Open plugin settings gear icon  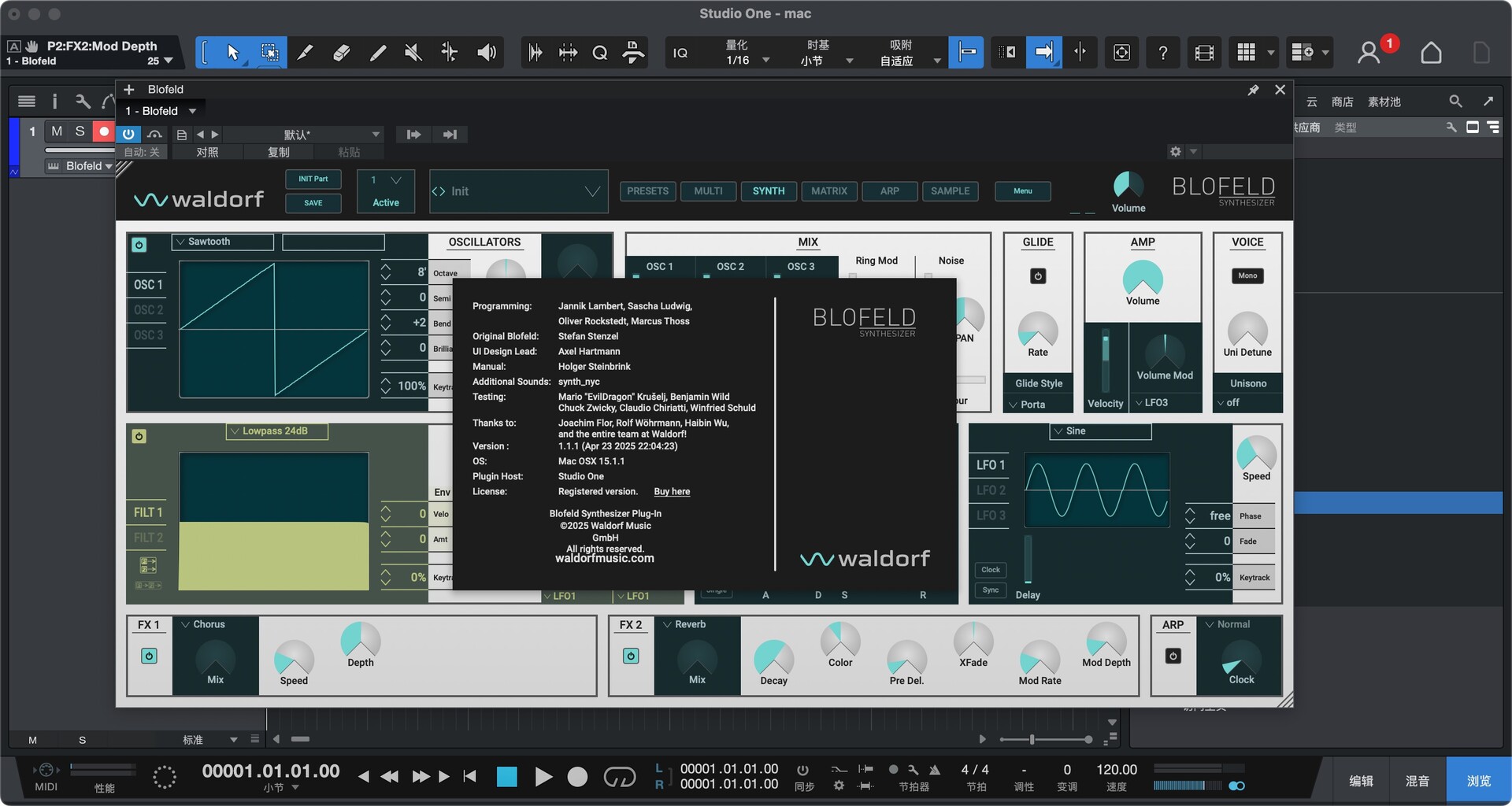1176,151
